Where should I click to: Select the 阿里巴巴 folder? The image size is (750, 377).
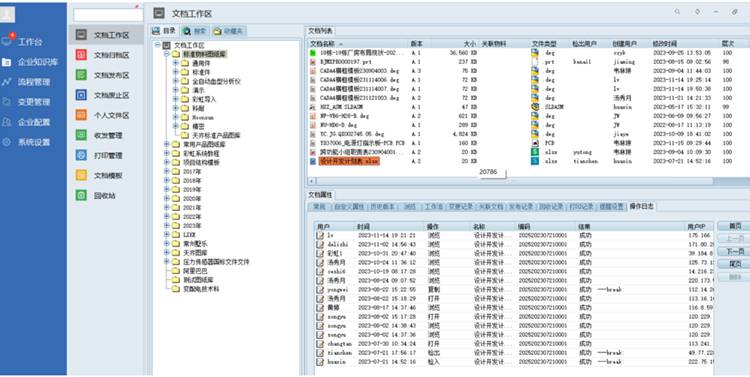pos(195,271)
